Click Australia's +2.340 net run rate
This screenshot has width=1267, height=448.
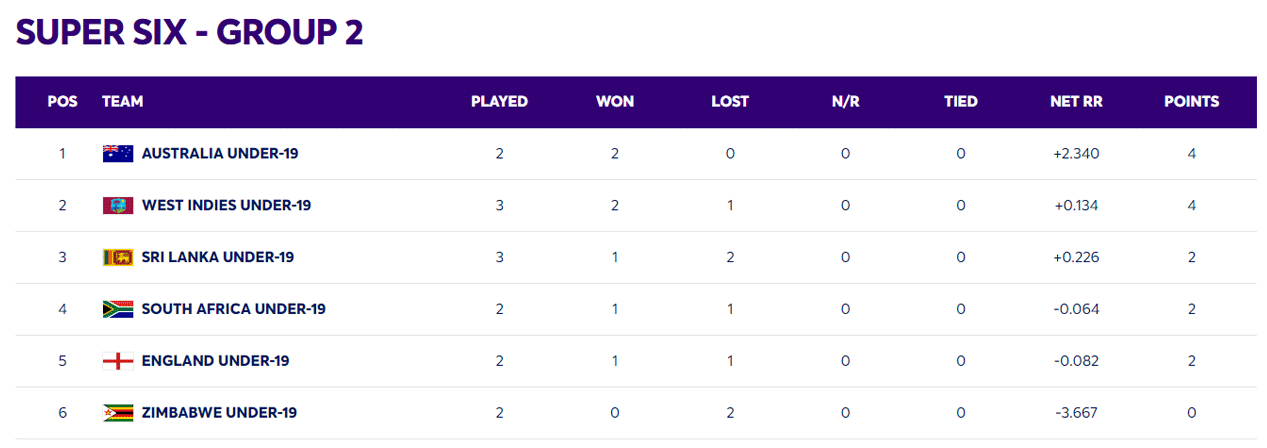(1076, 154)
